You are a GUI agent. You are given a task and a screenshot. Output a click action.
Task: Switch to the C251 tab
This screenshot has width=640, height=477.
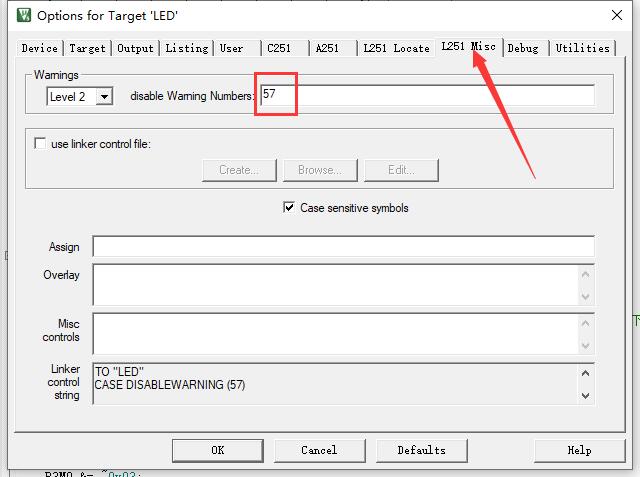point(286,48)
